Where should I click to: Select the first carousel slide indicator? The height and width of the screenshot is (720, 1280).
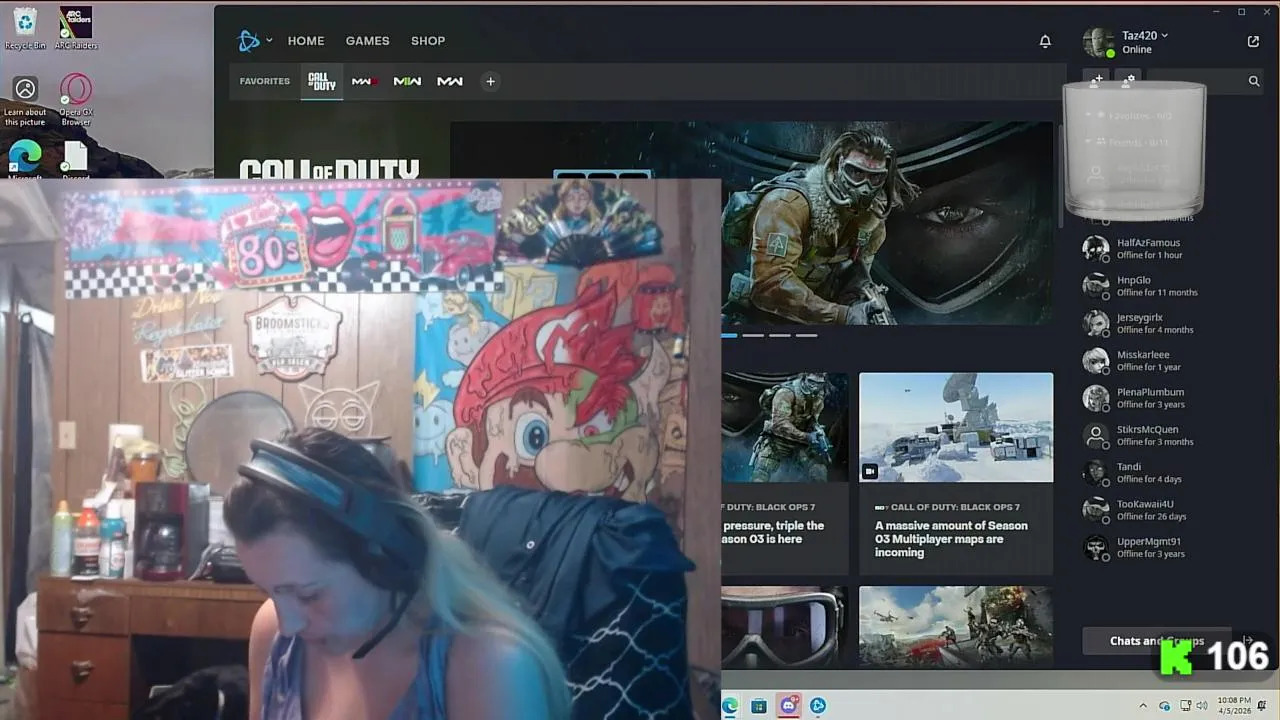729,335
